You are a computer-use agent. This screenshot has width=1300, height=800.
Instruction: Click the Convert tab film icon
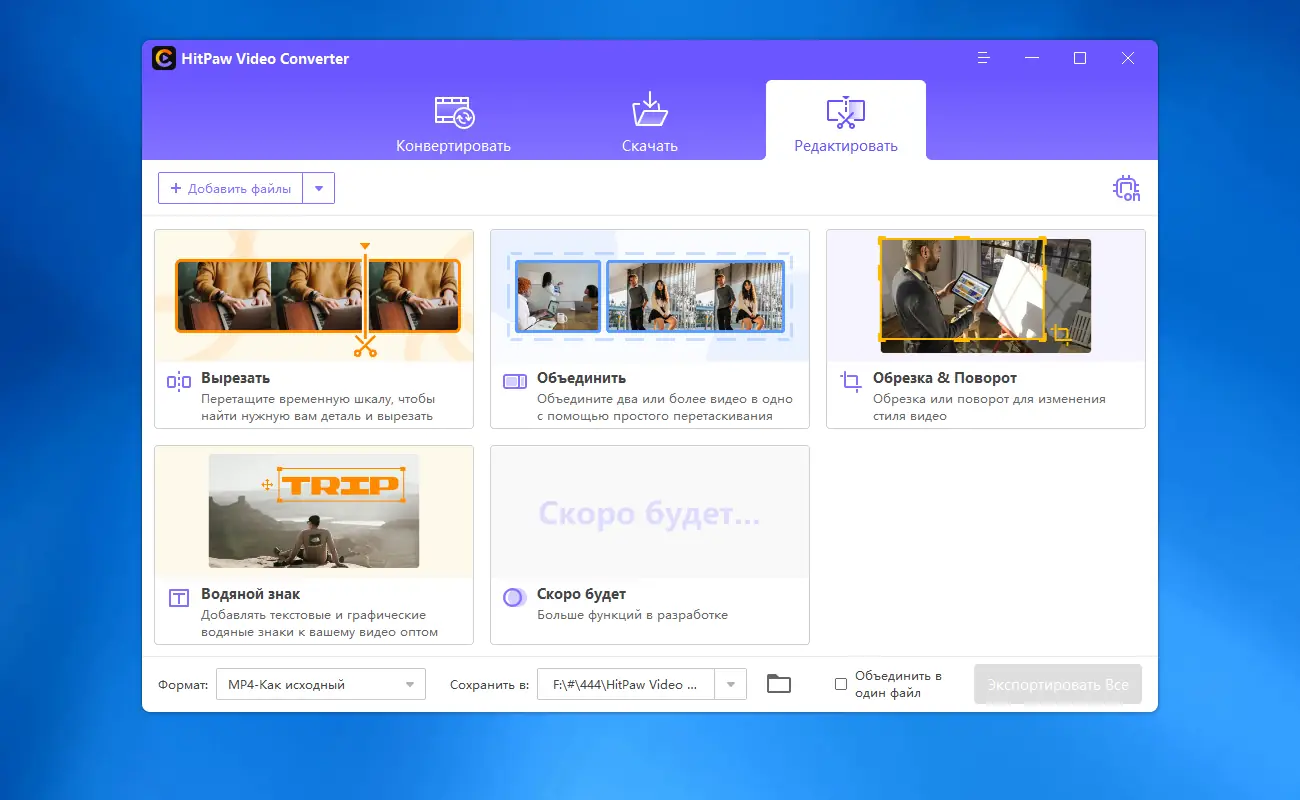(454, 112)
